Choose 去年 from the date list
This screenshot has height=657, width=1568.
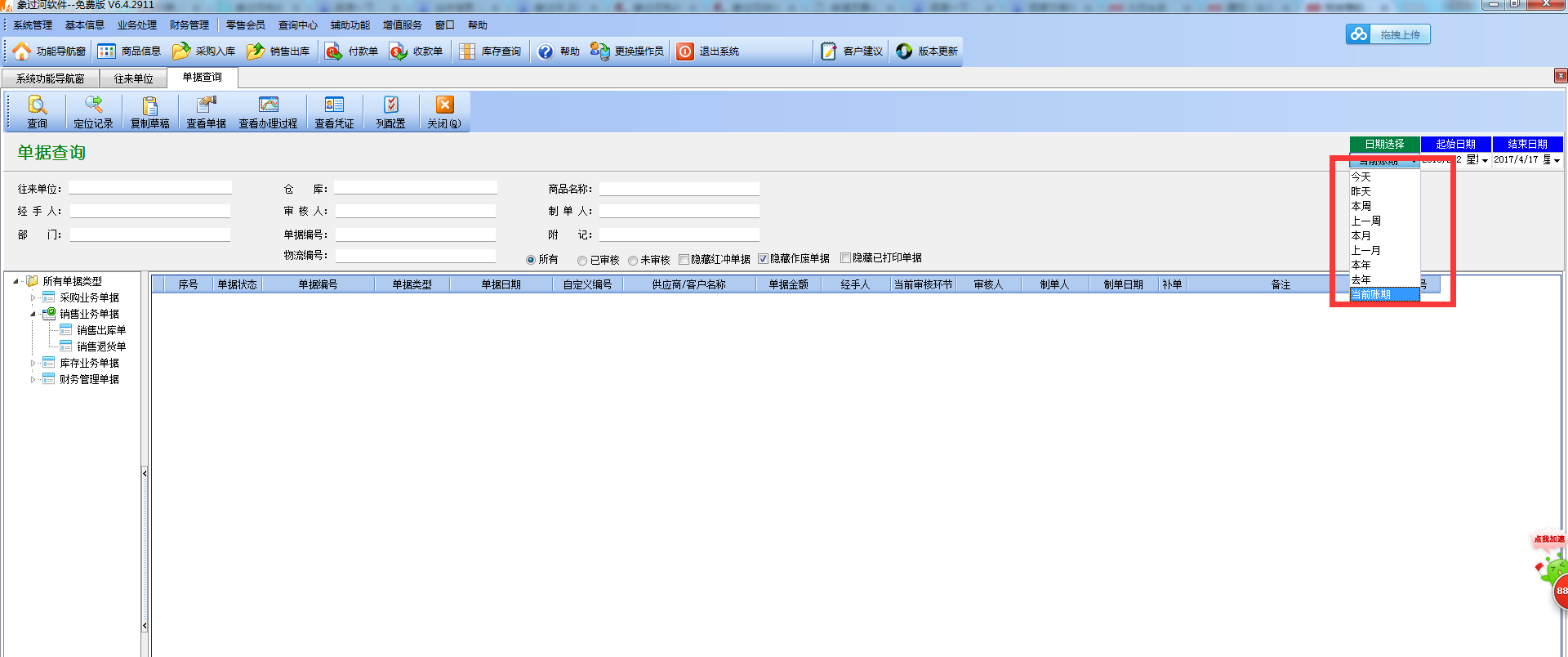pos(1384,279)
